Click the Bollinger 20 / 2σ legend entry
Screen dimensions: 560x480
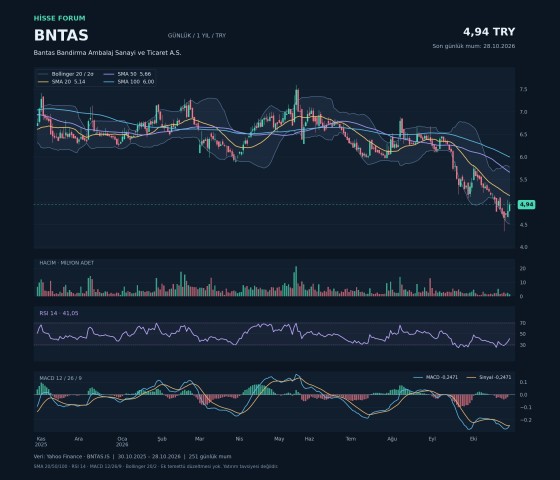click(66, 74)
